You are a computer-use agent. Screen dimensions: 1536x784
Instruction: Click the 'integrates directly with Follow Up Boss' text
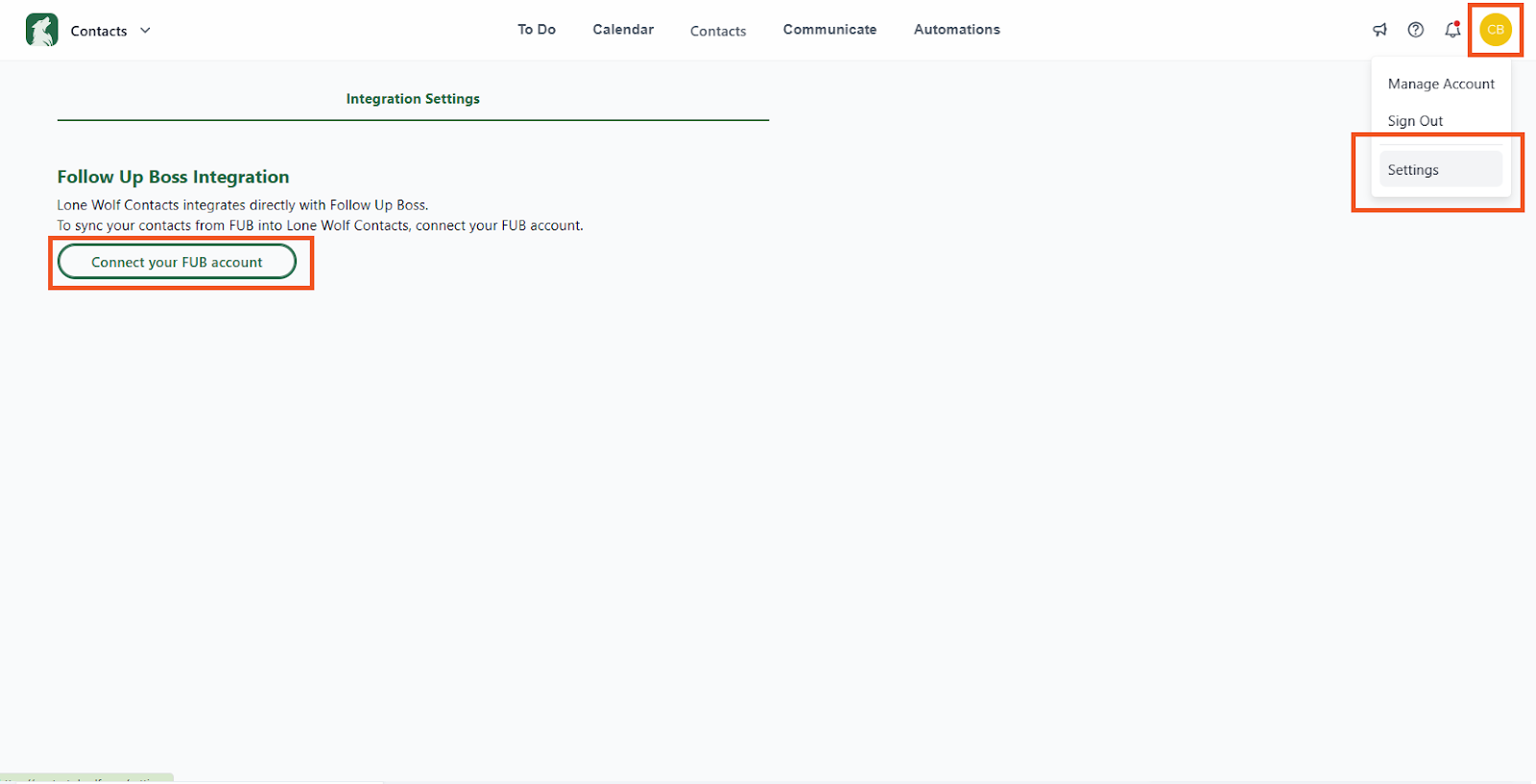(243, 205)
